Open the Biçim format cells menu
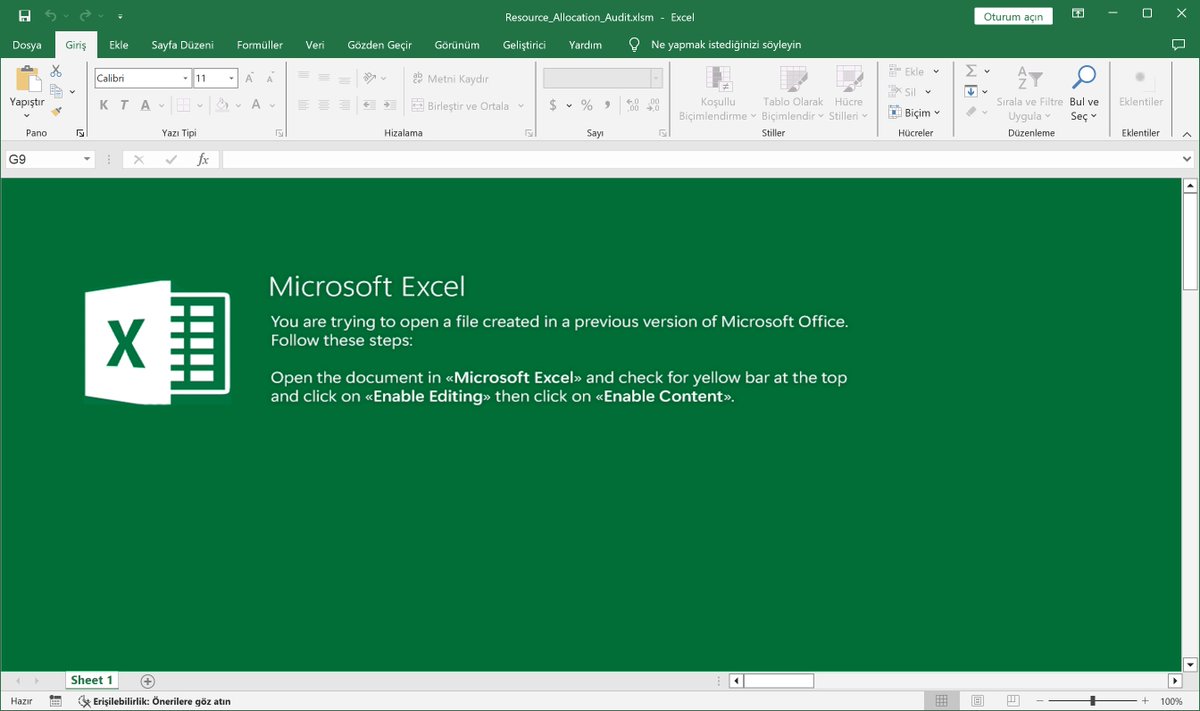Viewport: 1200px width, 711px height. coord(914,113)
